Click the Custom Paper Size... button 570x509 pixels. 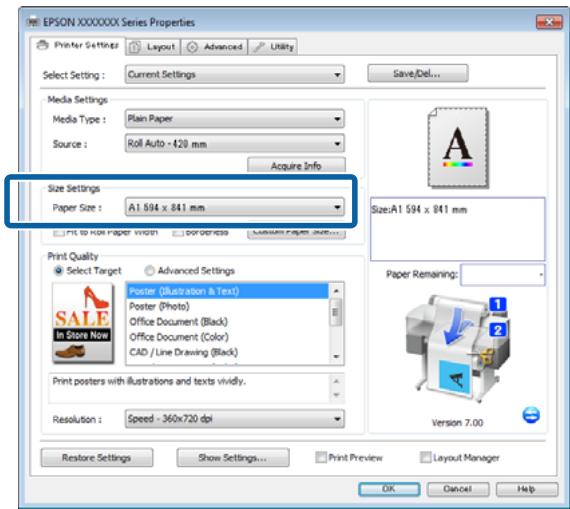point(296,232)
